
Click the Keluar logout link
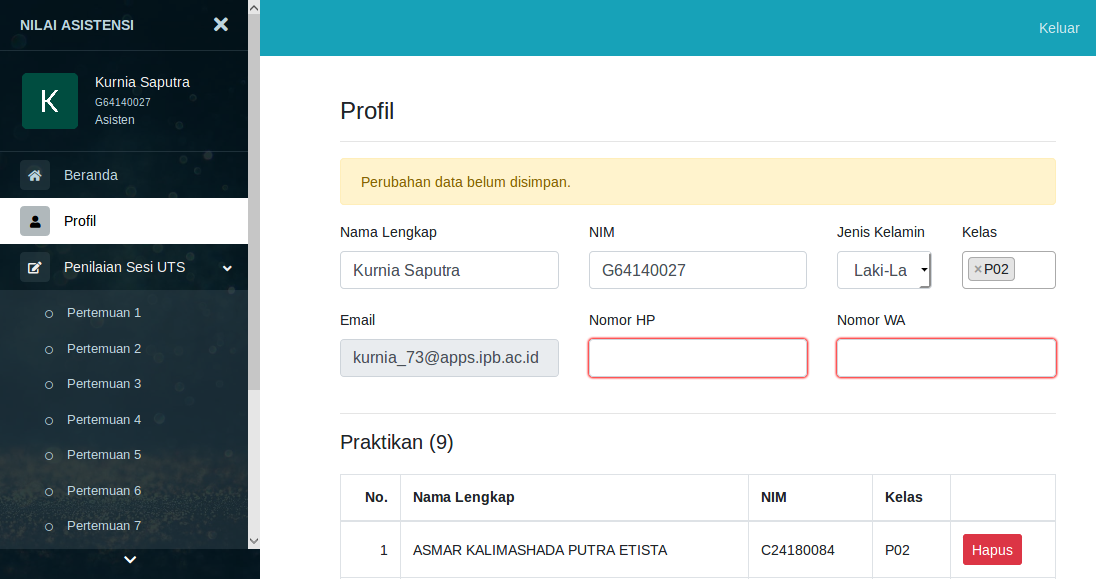coord(1058,28)
